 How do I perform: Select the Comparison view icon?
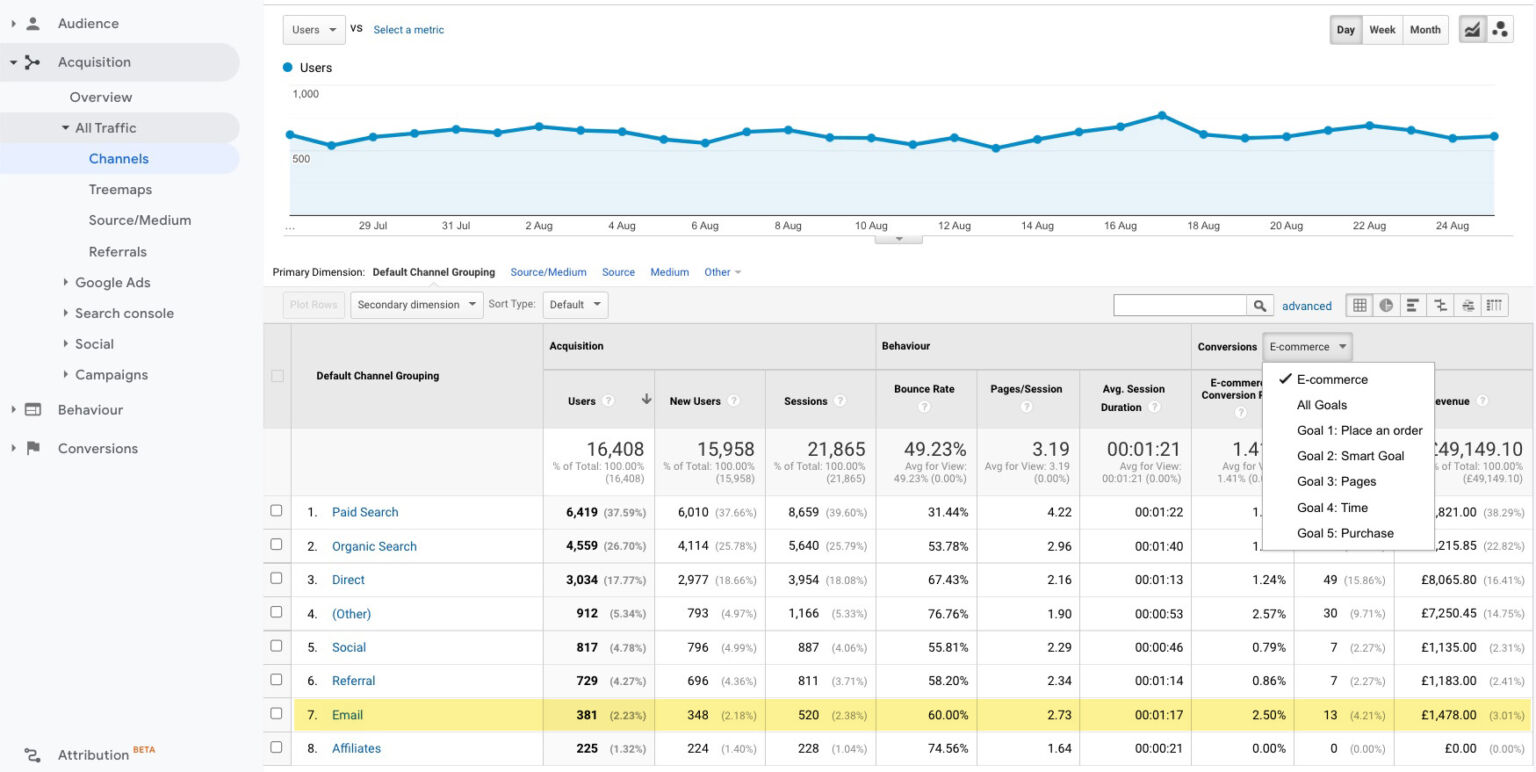tap(1440, 306)
